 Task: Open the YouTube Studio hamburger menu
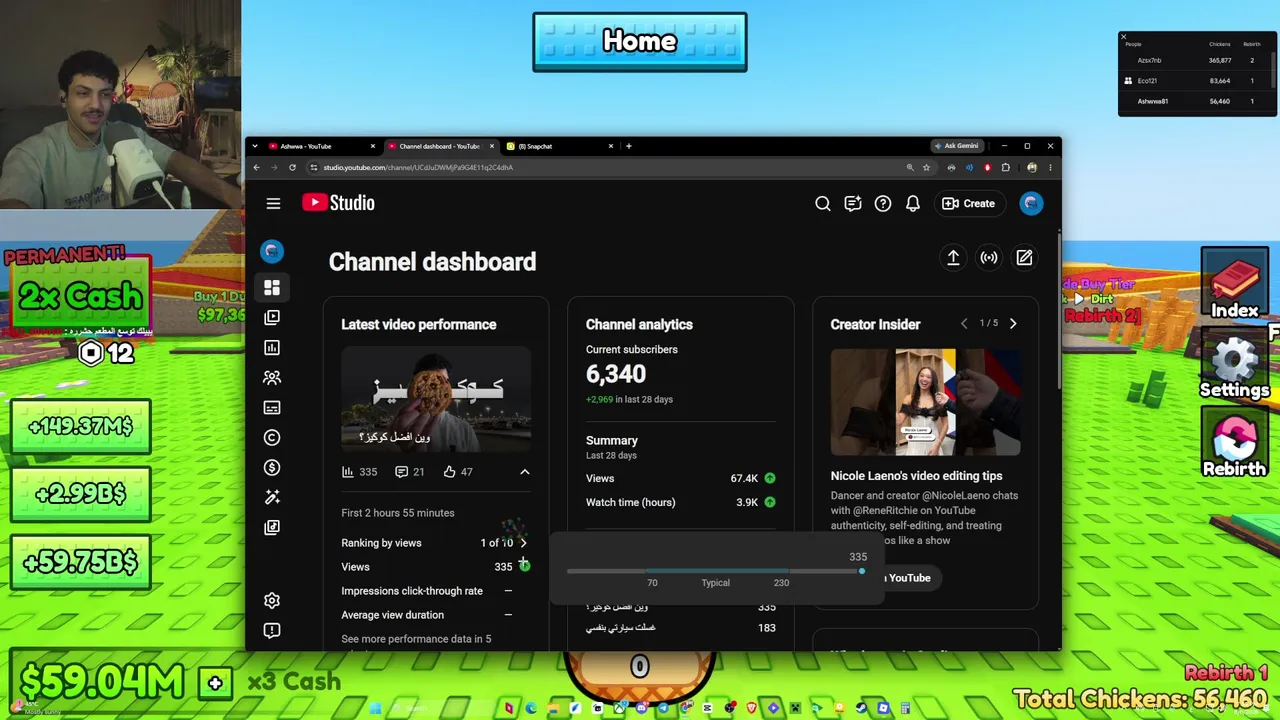(x=273, y=203)
